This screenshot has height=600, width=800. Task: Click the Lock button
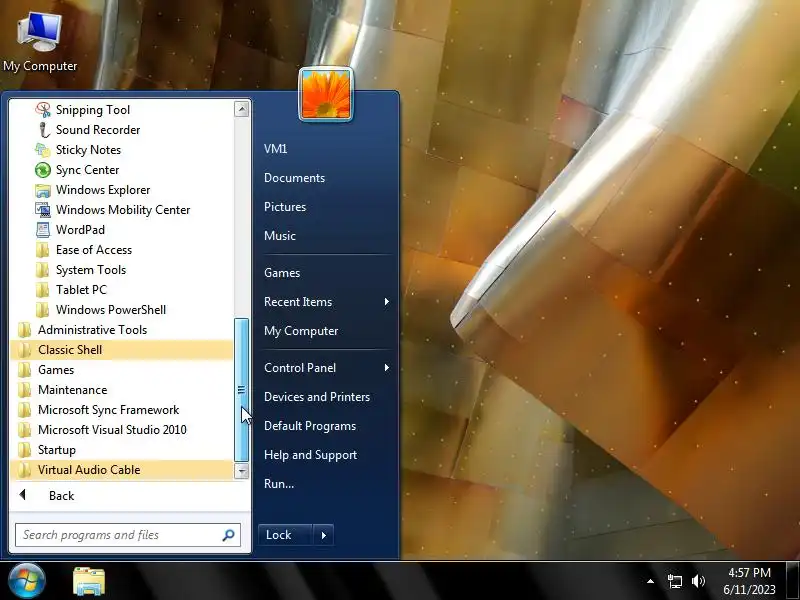pyautogui.click(x=285, y=535)
